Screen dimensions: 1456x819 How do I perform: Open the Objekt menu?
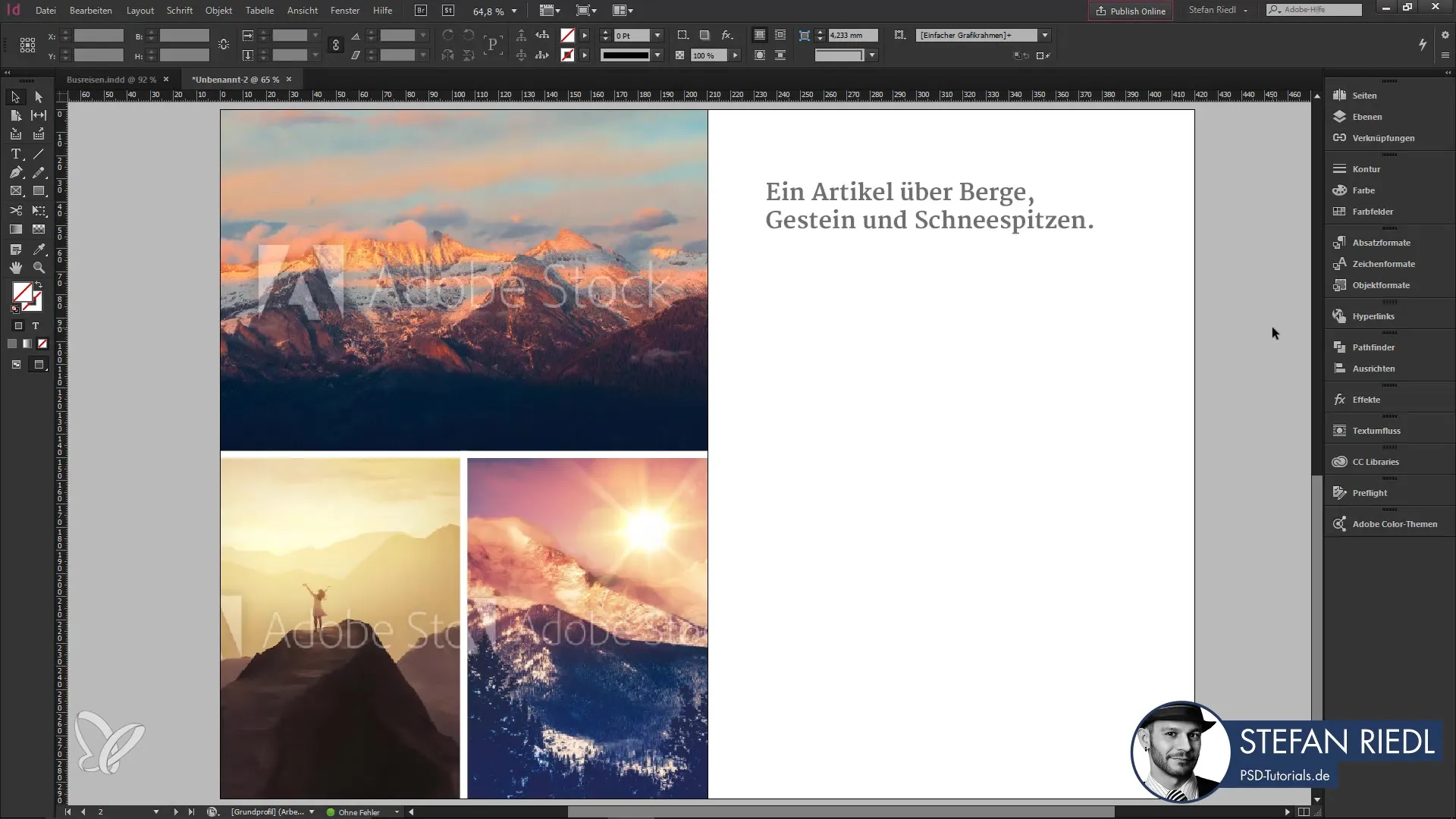[x=218, y=11]
